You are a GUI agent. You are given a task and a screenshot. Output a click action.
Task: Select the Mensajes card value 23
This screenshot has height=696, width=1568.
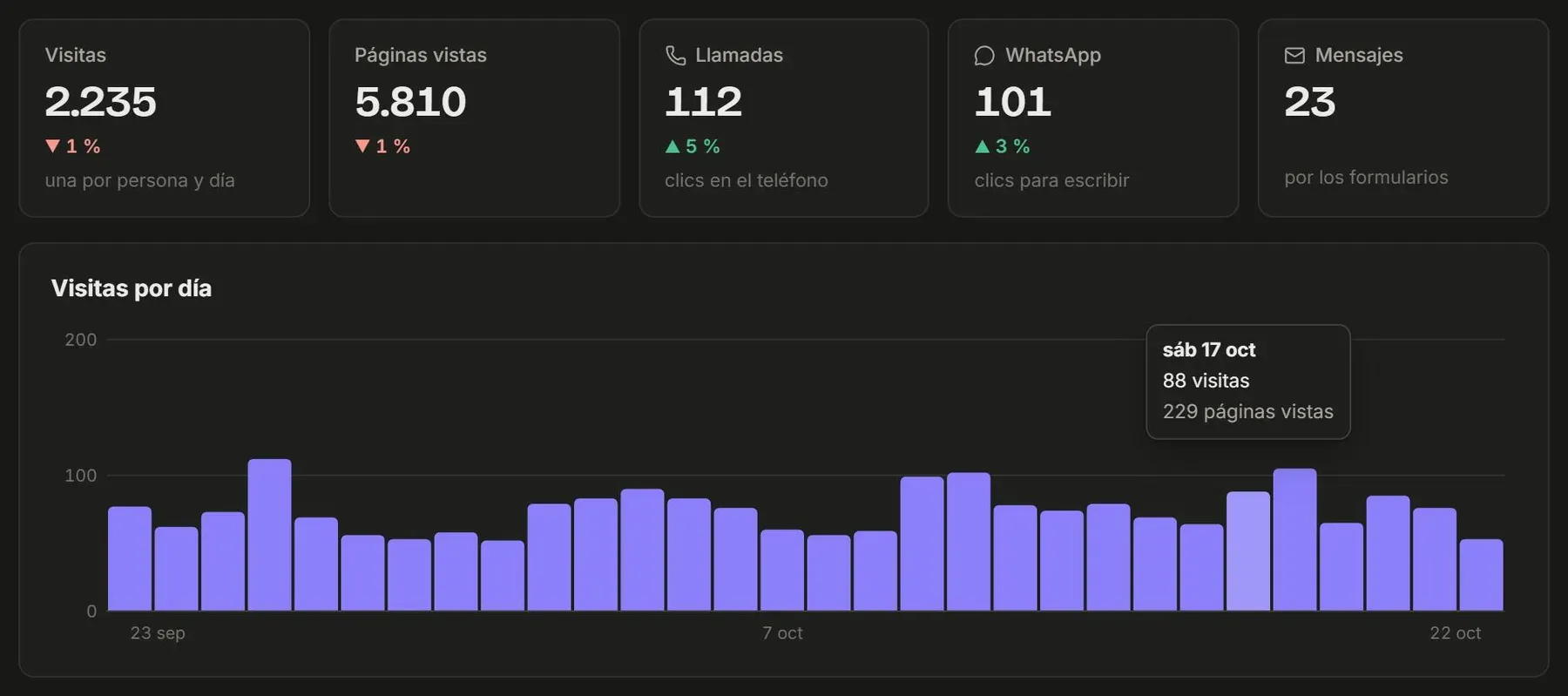pyautogui.click(x=1310, y=102)
